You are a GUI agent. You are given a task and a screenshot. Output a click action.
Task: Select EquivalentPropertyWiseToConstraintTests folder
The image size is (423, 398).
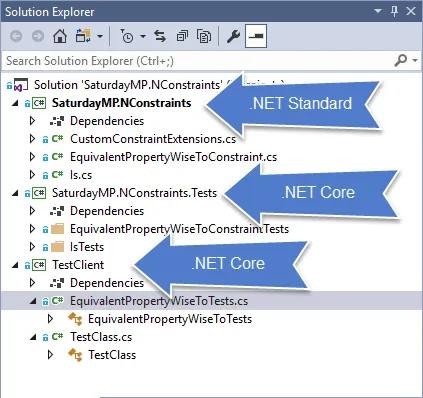click(x=179, y=229)
